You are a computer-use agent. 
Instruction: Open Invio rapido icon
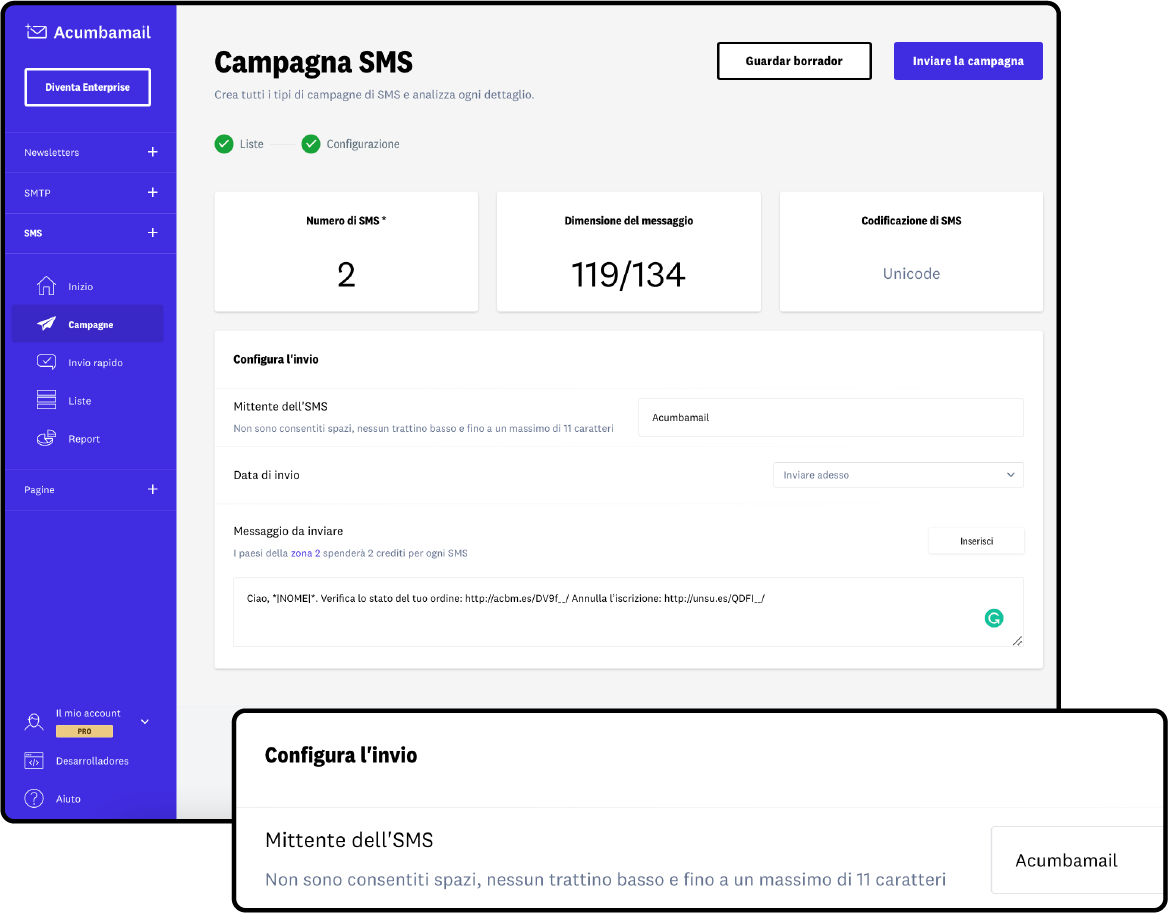coord(46,362)
